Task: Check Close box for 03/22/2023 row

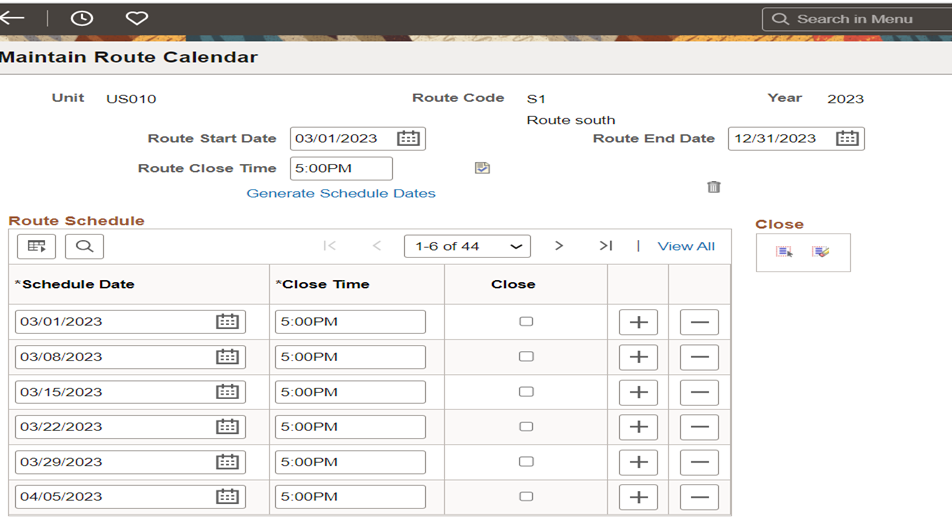Action: coord(526,426)
